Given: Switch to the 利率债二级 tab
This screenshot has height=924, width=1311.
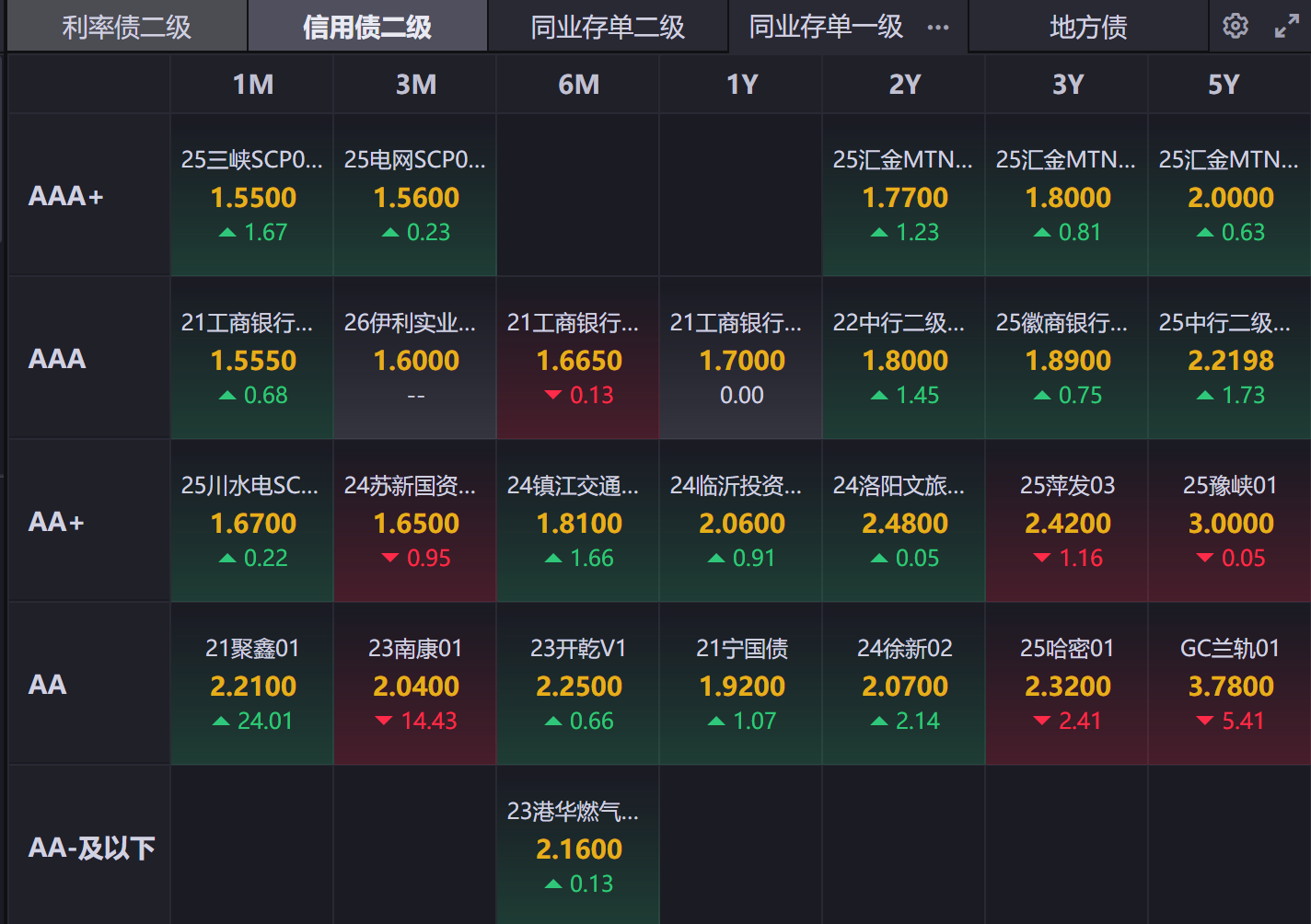Looking at the screenshot, I should (x=127, y=27).
